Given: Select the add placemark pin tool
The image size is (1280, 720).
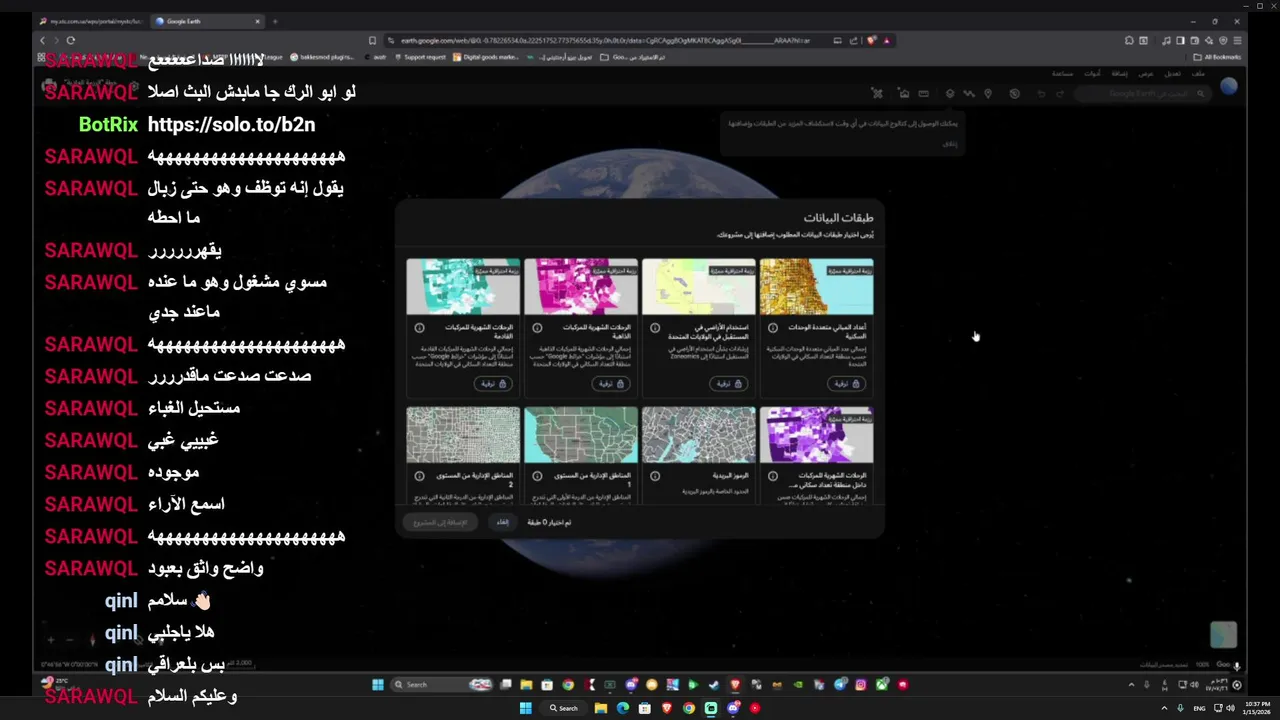Looking at the screenshot, I should click(988, 93).
